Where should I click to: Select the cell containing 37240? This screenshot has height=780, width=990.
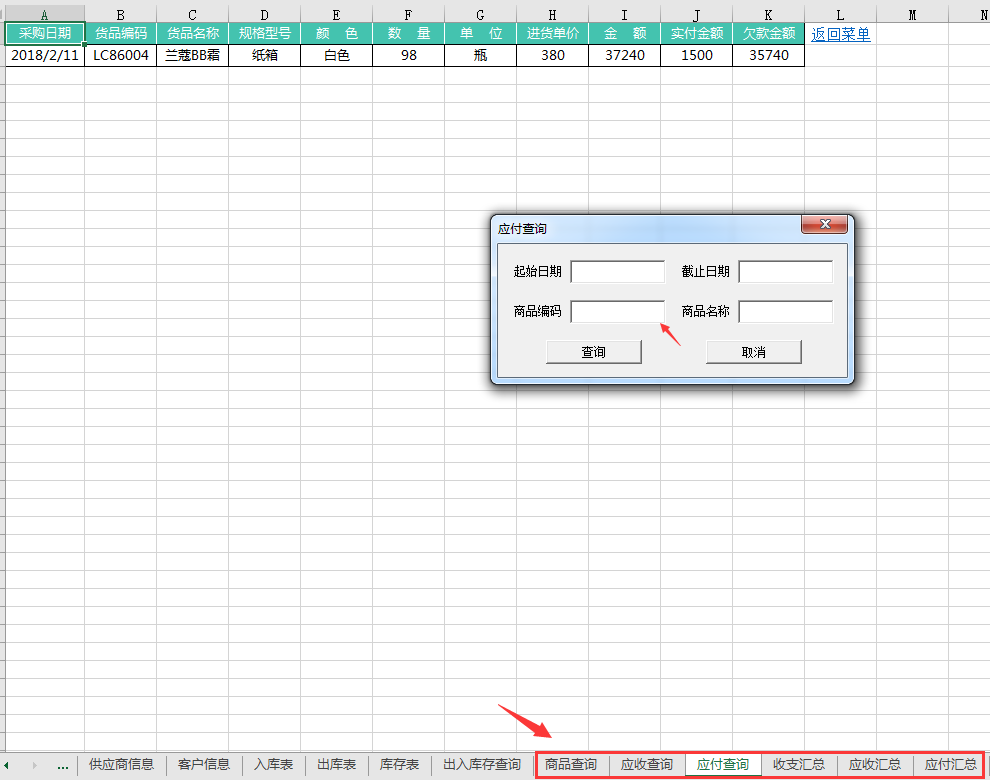(624, 56)
